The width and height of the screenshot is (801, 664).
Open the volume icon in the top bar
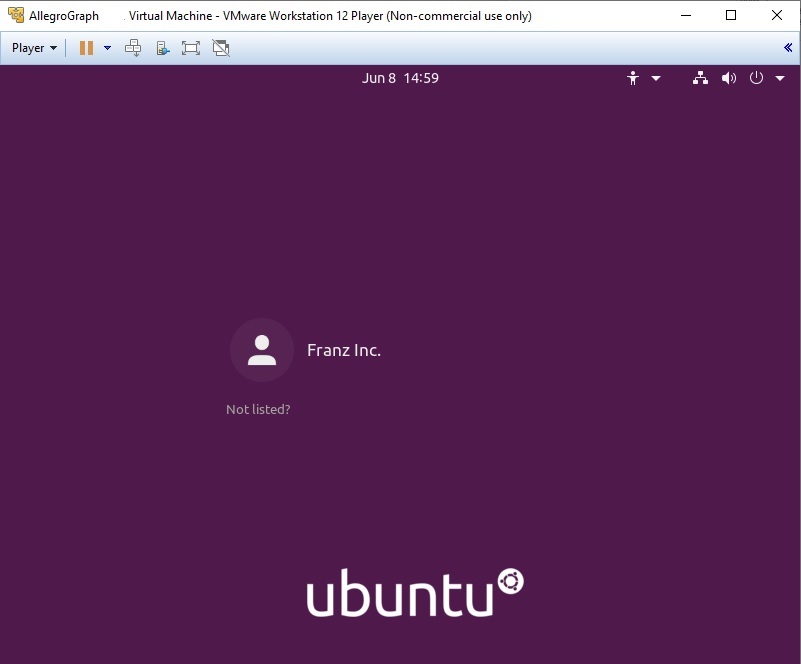[x=728, y=77]
